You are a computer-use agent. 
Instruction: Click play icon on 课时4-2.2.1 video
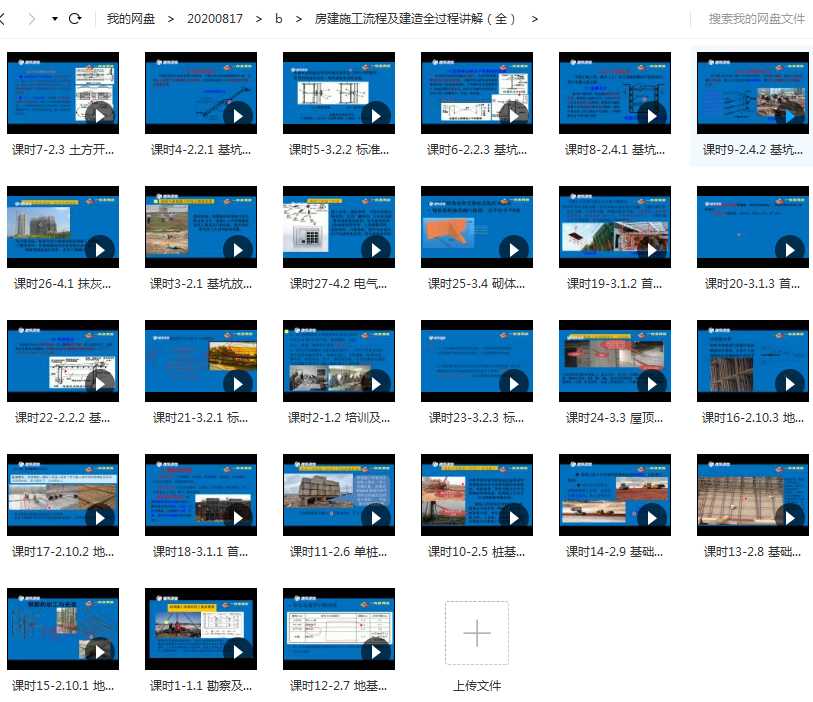[237, 115]
